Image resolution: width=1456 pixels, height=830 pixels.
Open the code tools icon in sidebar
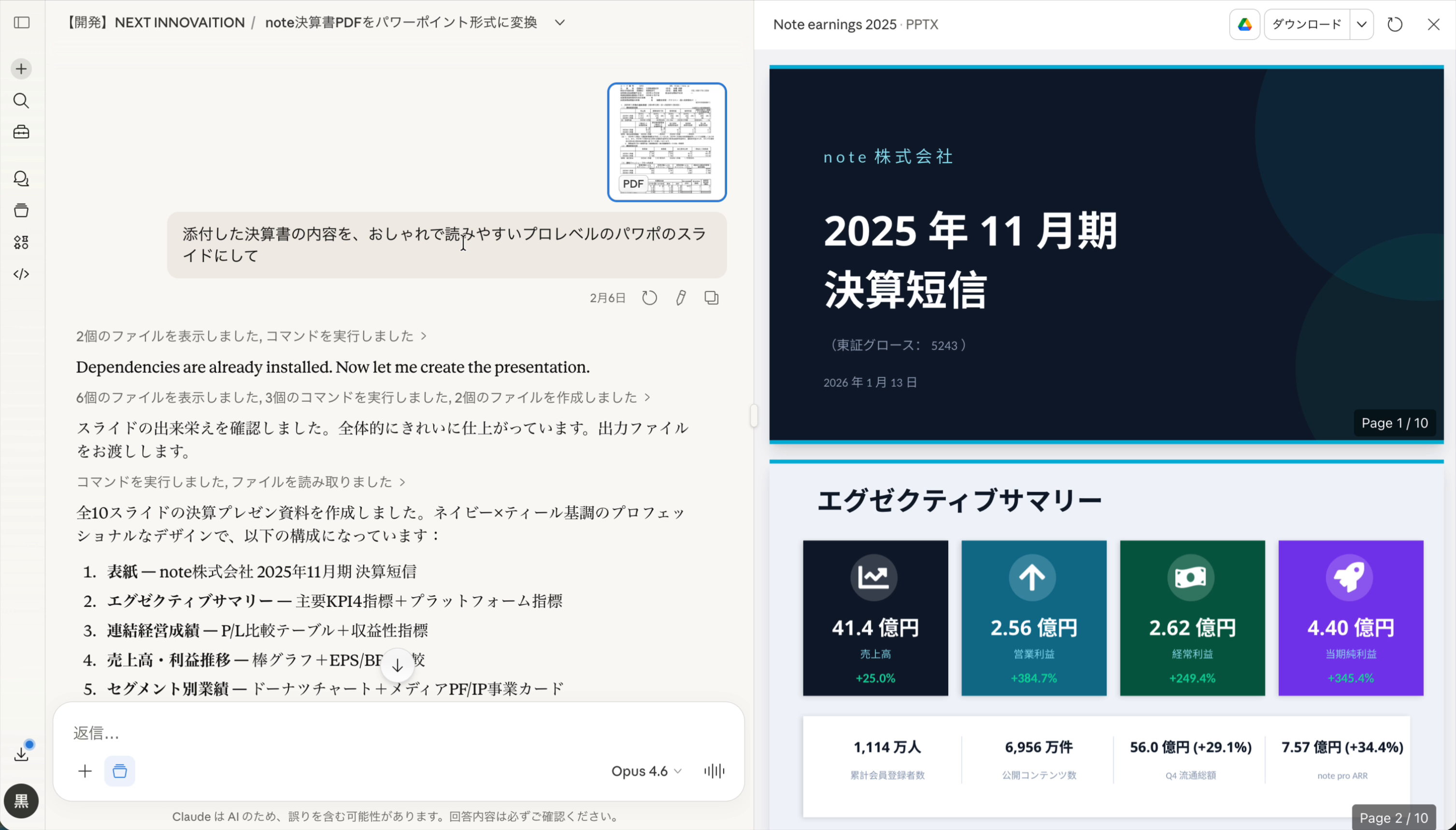point(21,274)
